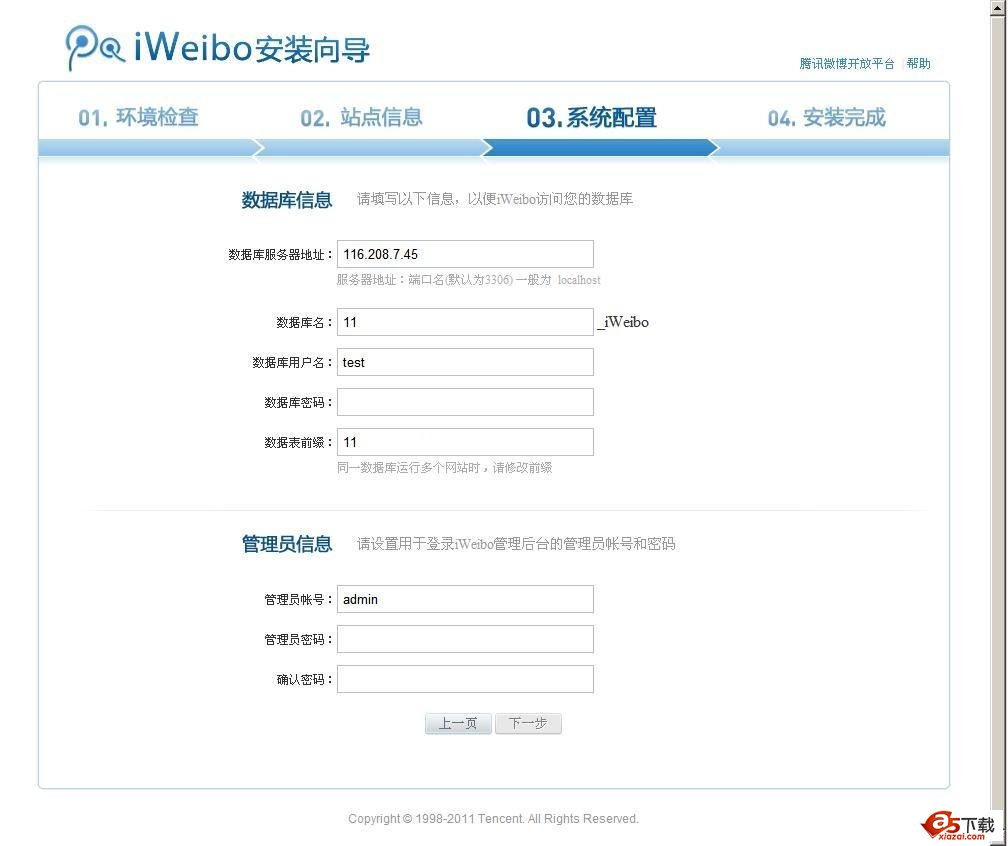The height and width of the screenshot is (846, 1008).
Task: Click the iWeibo安装向导 title text
Action: point(252,48)
